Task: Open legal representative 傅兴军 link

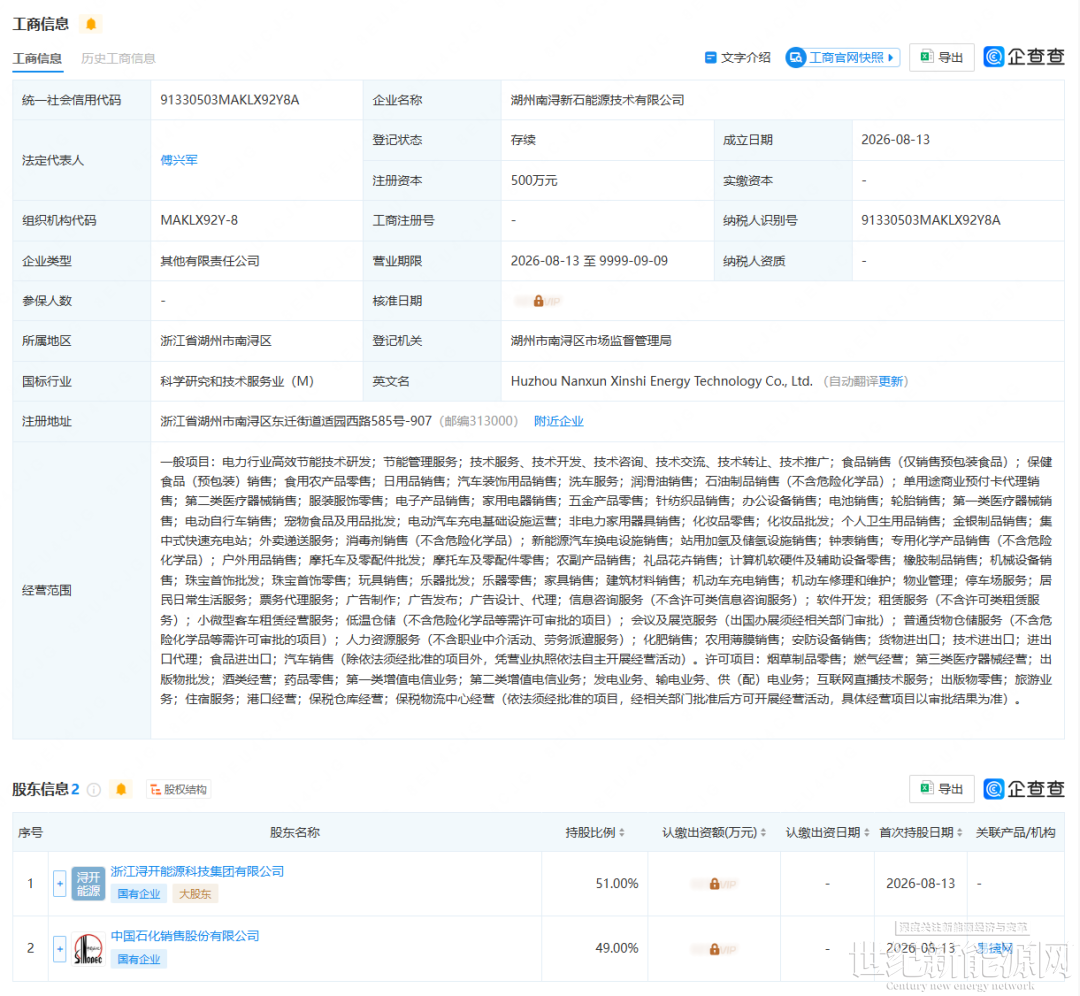Action: [x=179, y=160]
